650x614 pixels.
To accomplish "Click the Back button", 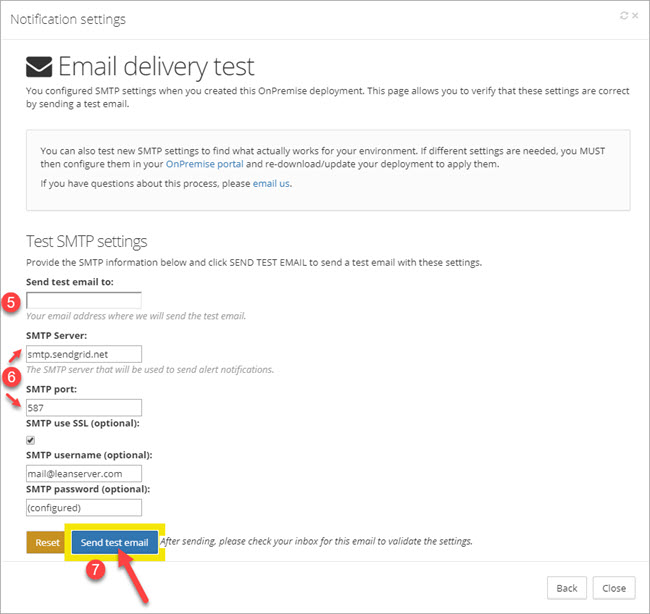I will pyautogui.click(x=567, y=588).
